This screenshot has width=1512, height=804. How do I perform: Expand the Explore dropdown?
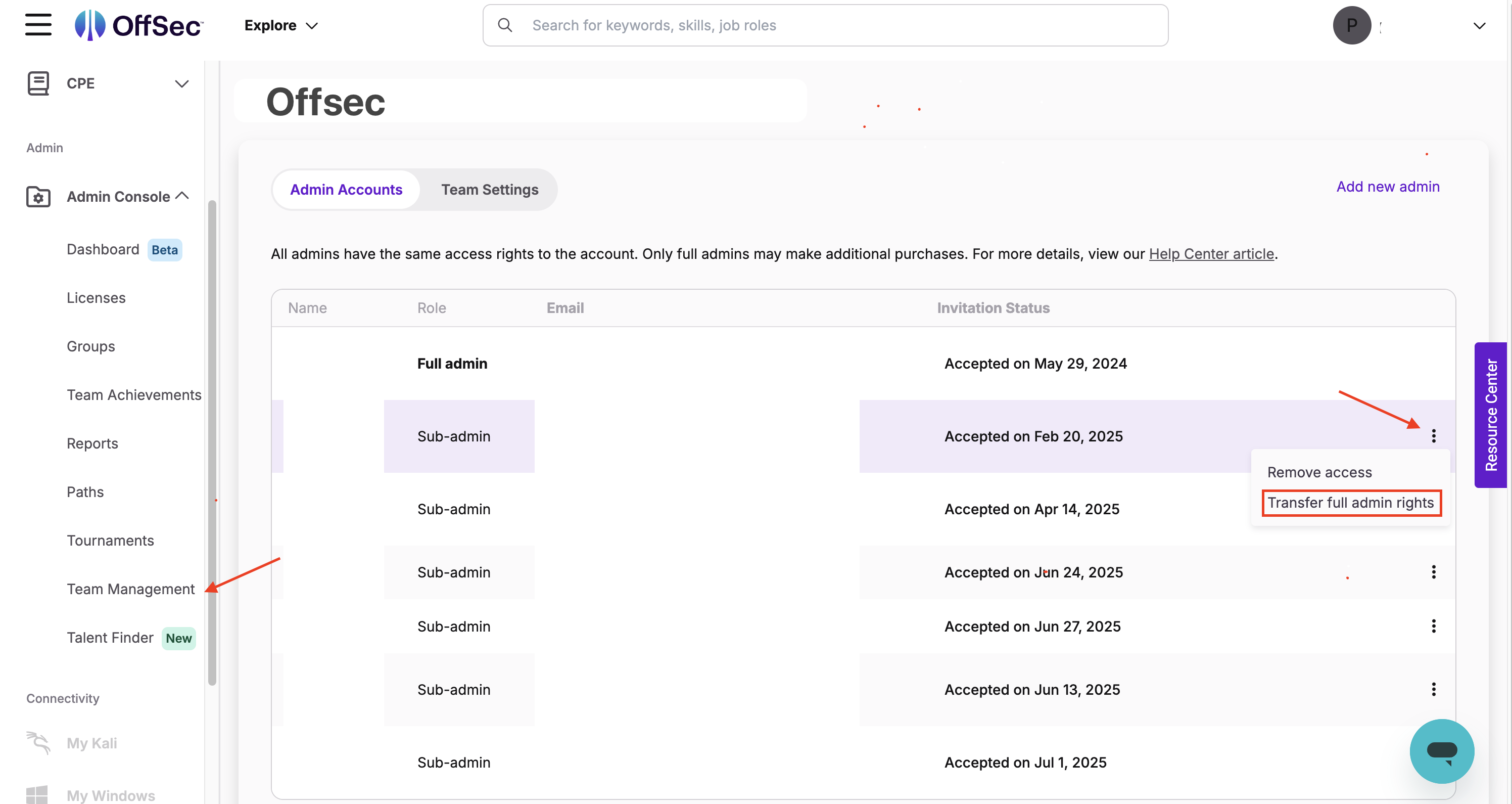281,25
